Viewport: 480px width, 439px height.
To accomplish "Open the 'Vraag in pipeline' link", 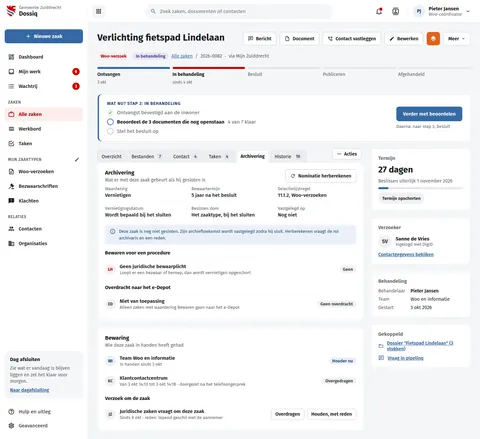I will [x=405, y=358].
